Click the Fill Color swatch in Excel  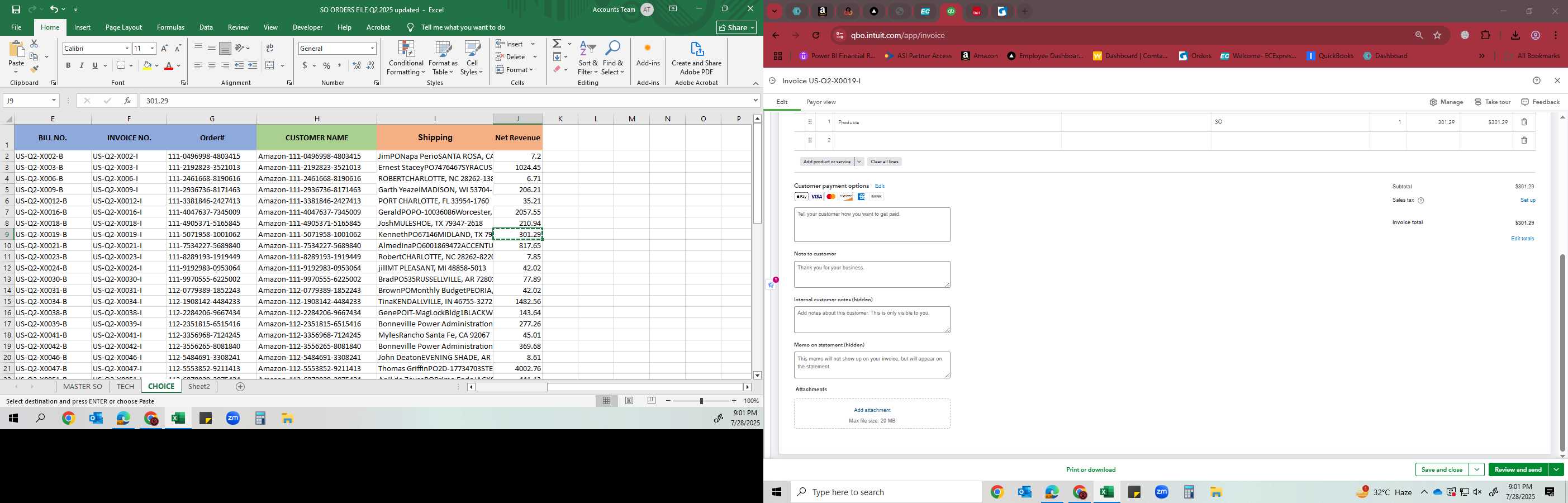click(x=147, y=66)
